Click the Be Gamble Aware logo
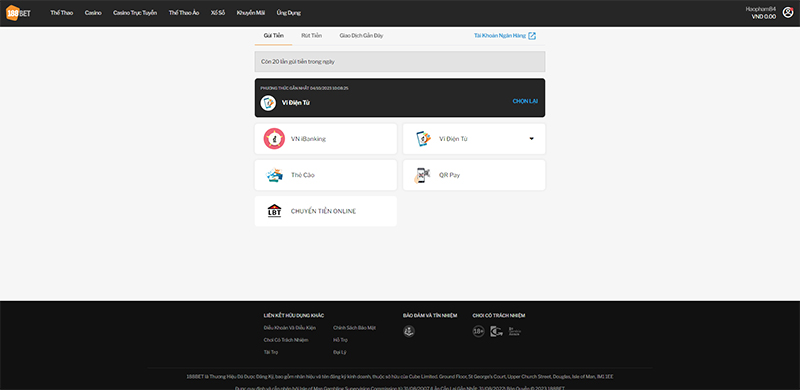The width and height of the screenshot is (800, 390). (514, 331)
